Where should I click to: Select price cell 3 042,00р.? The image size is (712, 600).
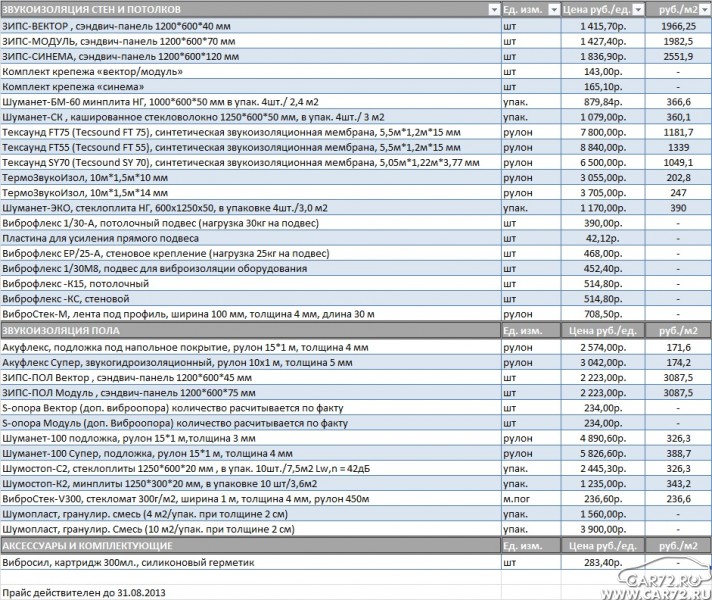point(603,362)
